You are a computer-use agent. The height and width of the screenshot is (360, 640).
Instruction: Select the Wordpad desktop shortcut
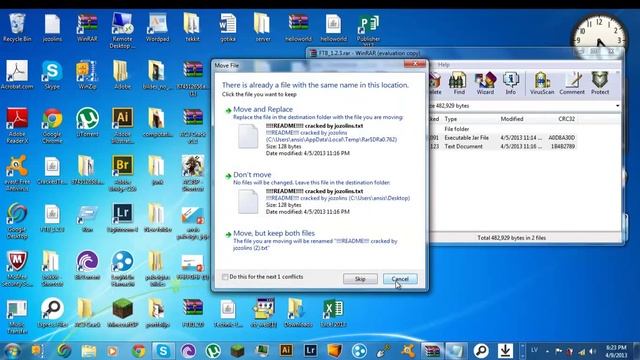[x=157, y=27]
